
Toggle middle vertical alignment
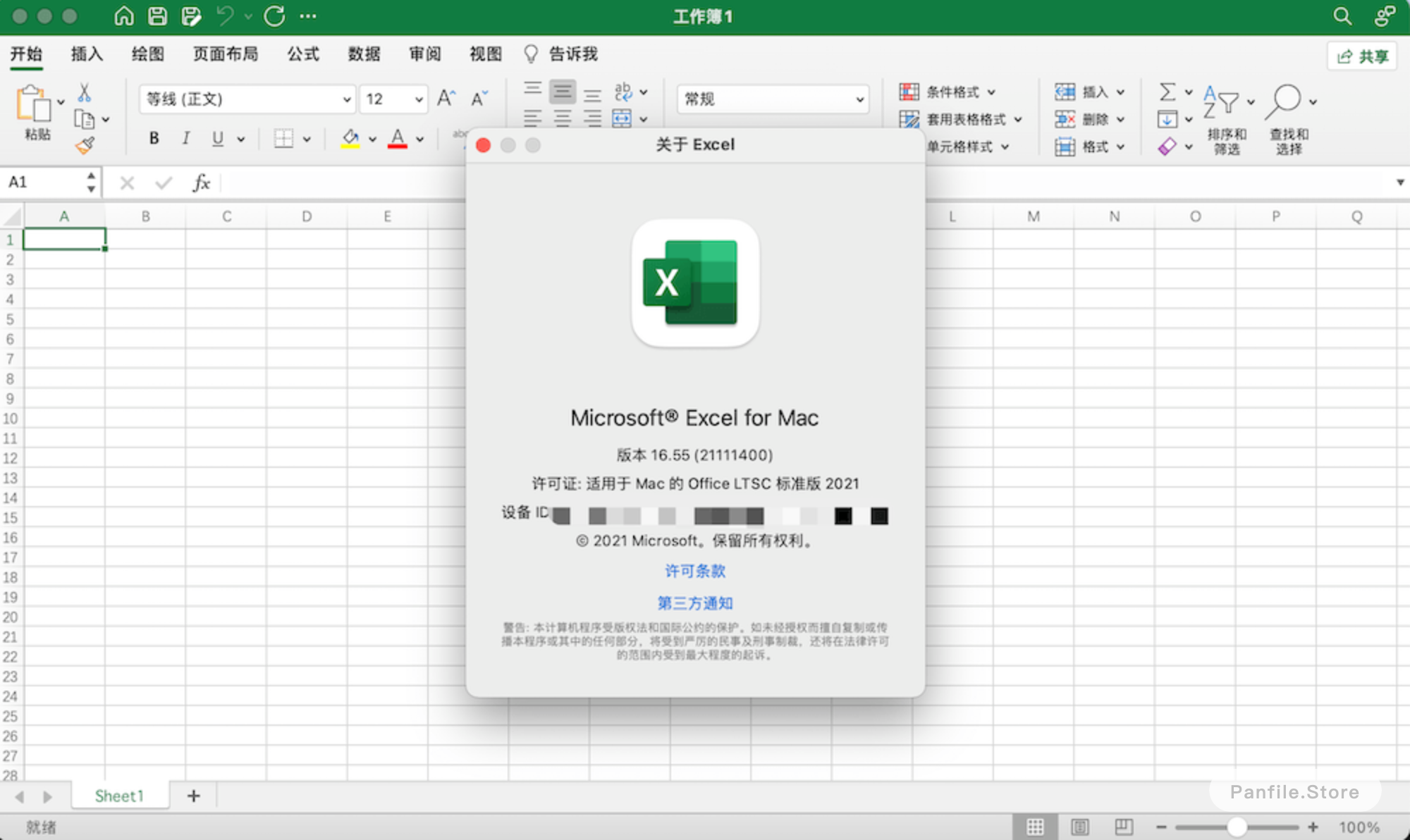(562, 92)
